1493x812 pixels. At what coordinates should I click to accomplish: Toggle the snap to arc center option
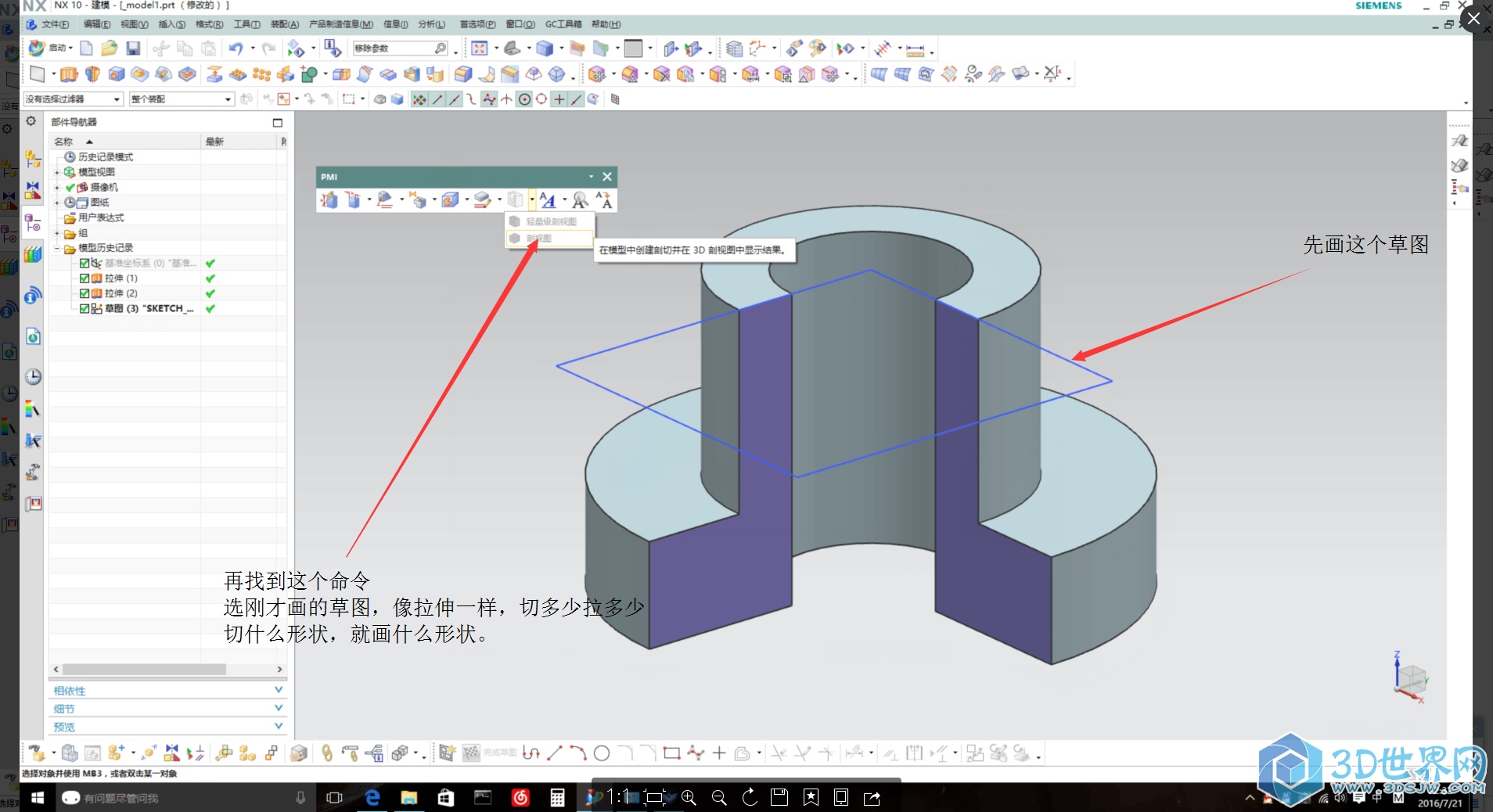point(524,99)
